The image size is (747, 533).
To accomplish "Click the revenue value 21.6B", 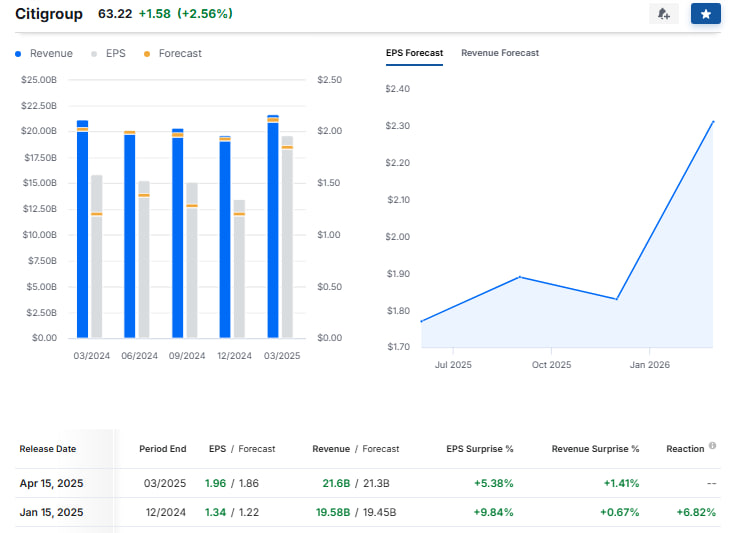I will click(336, 483).
